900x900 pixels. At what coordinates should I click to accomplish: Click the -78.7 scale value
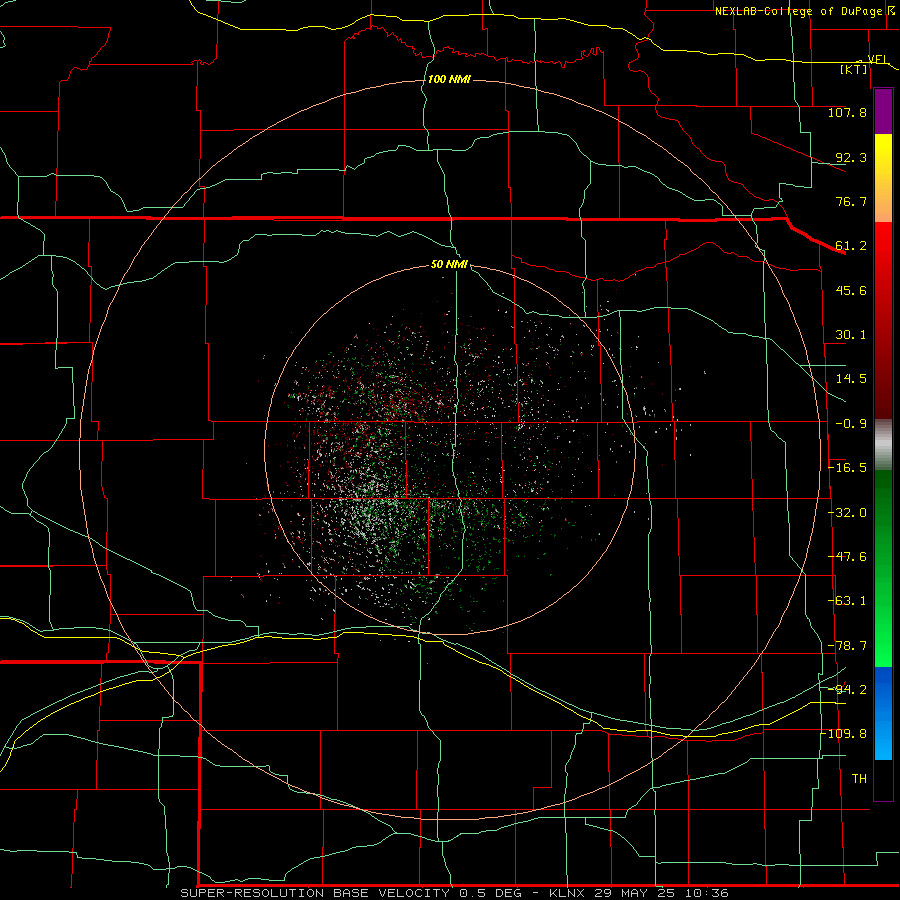point(848,646)
